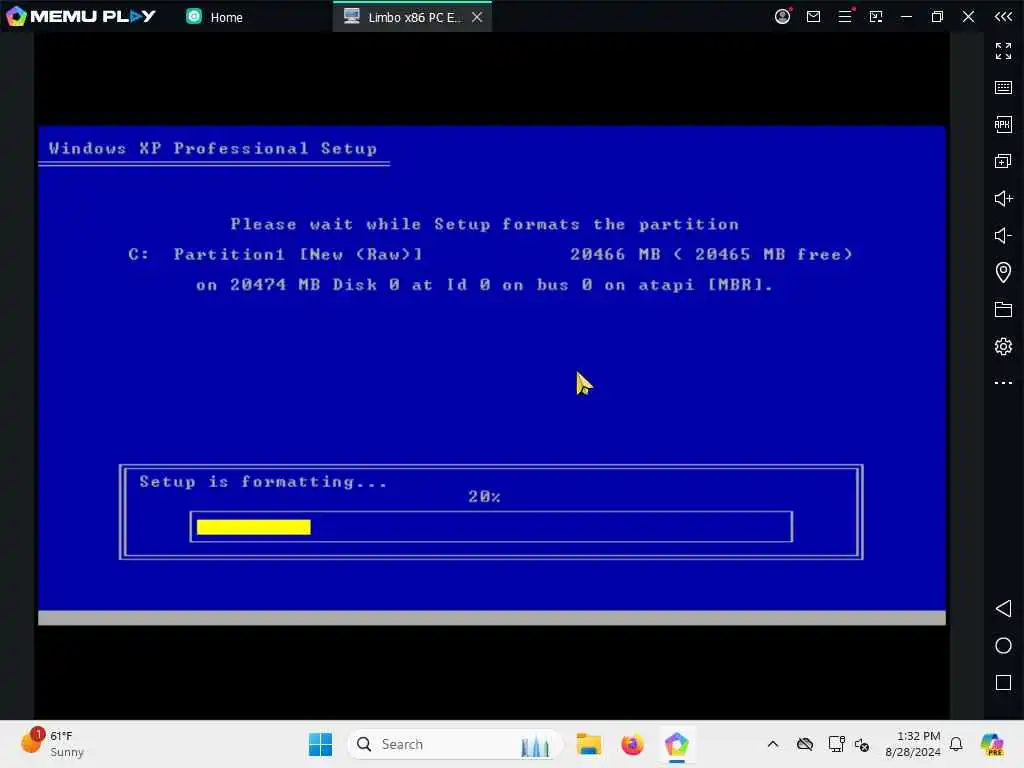This screenshot has width=1024, height=768.
Task: Open the GPS location icon
Action: 1003,272
